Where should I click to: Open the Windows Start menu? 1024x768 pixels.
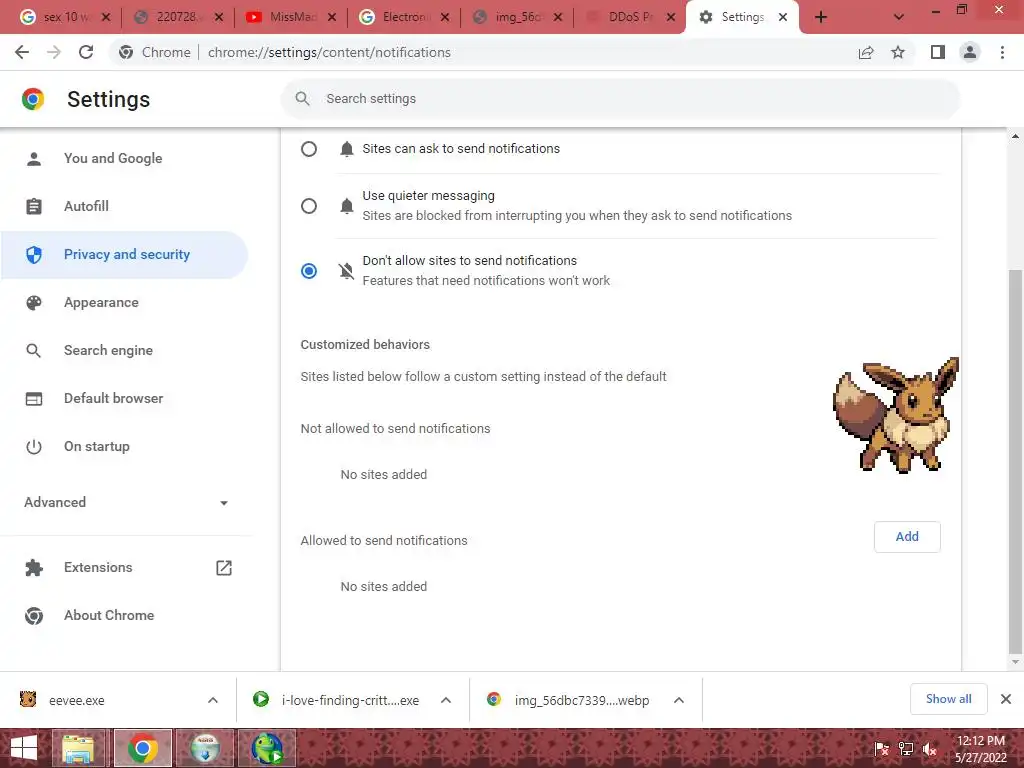24,748
